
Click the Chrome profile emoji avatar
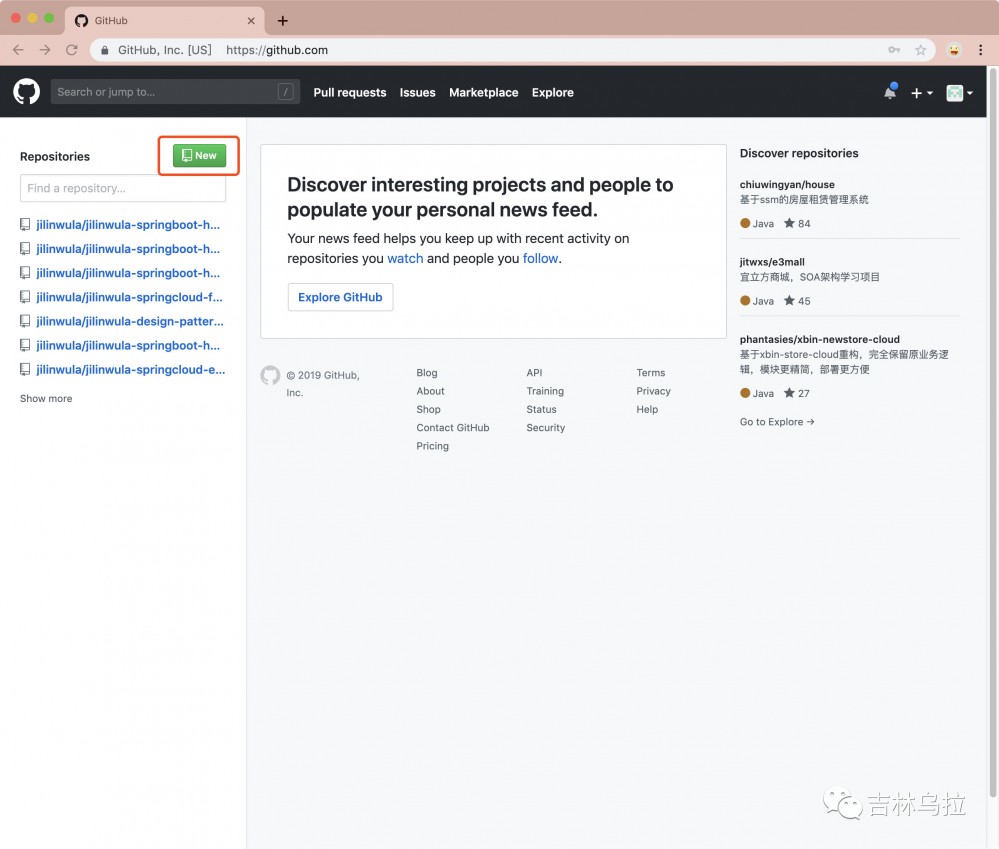point(954,50)
